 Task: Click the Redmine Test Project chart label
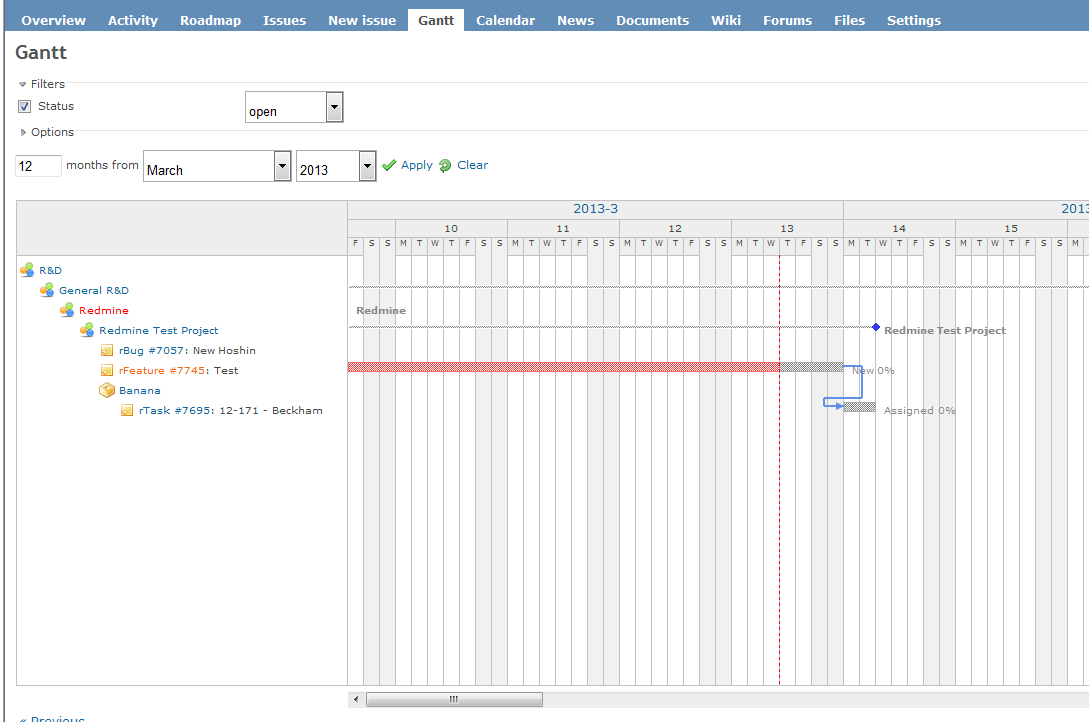point(945,330)
